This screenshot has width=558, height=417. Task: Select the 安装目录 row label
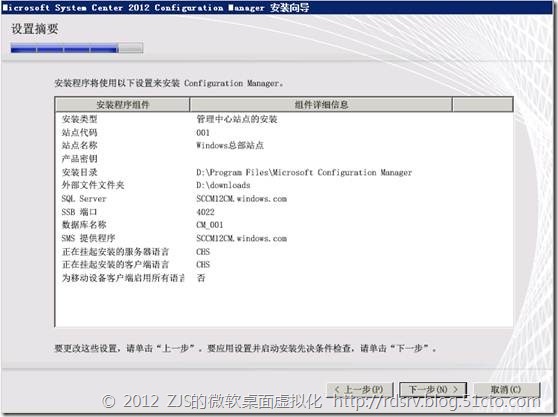coord(79,172)
